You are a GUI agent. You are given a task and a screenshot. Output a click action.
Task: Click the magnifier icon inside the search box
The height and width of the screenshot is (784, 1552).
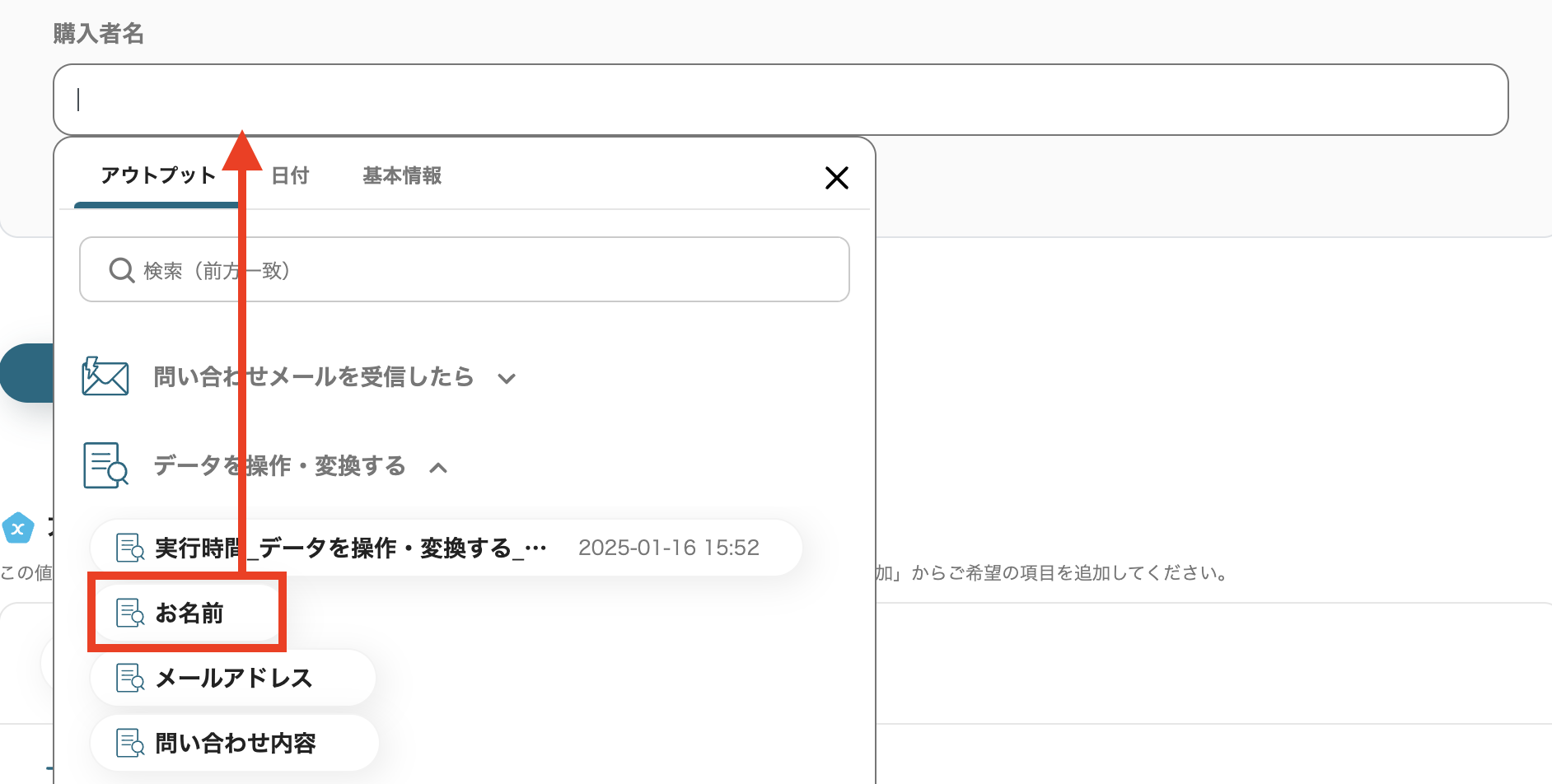[x=121, y=269]
